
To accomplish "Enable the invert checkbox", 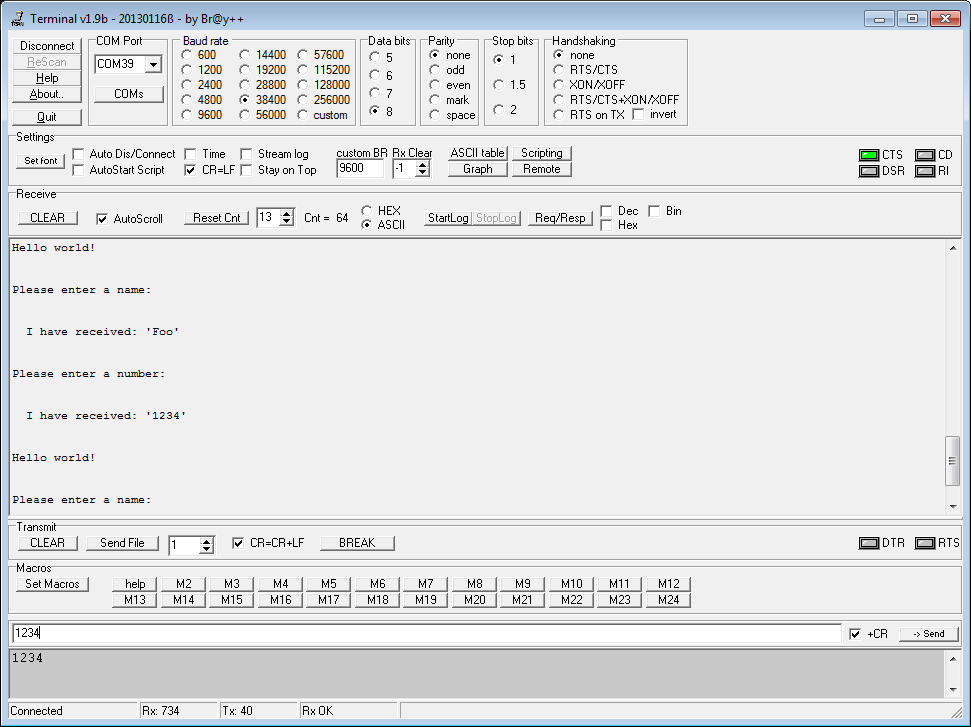I will tap(638, 115).
